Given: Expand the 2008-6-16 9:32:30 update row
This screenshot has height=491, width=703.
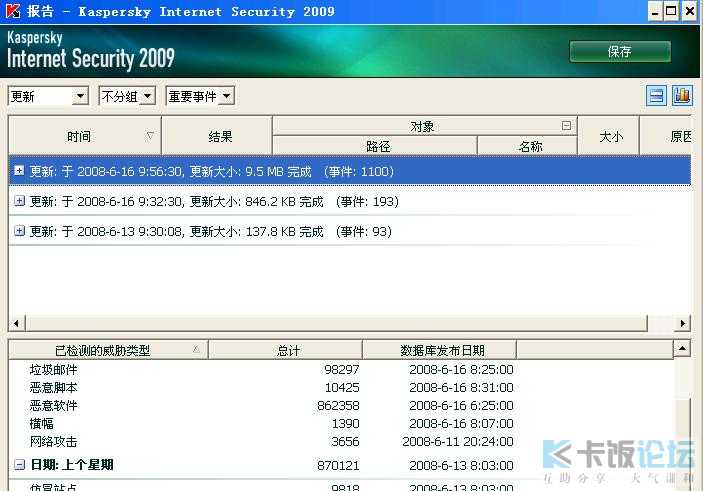Looking at the screenshot, I should pyautogui.click(x=19, y=200).
